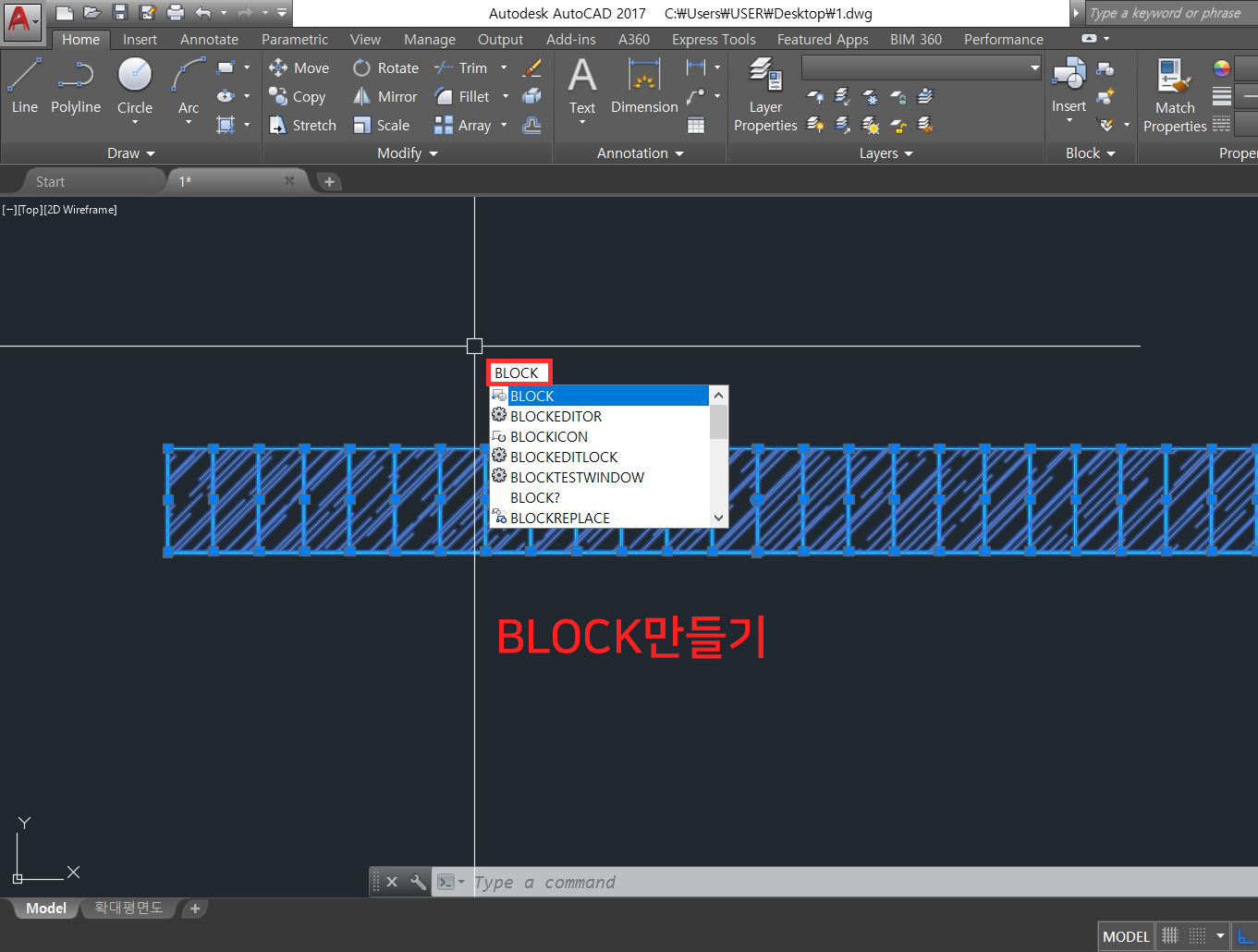Select the Arc tool

[189, 85]
